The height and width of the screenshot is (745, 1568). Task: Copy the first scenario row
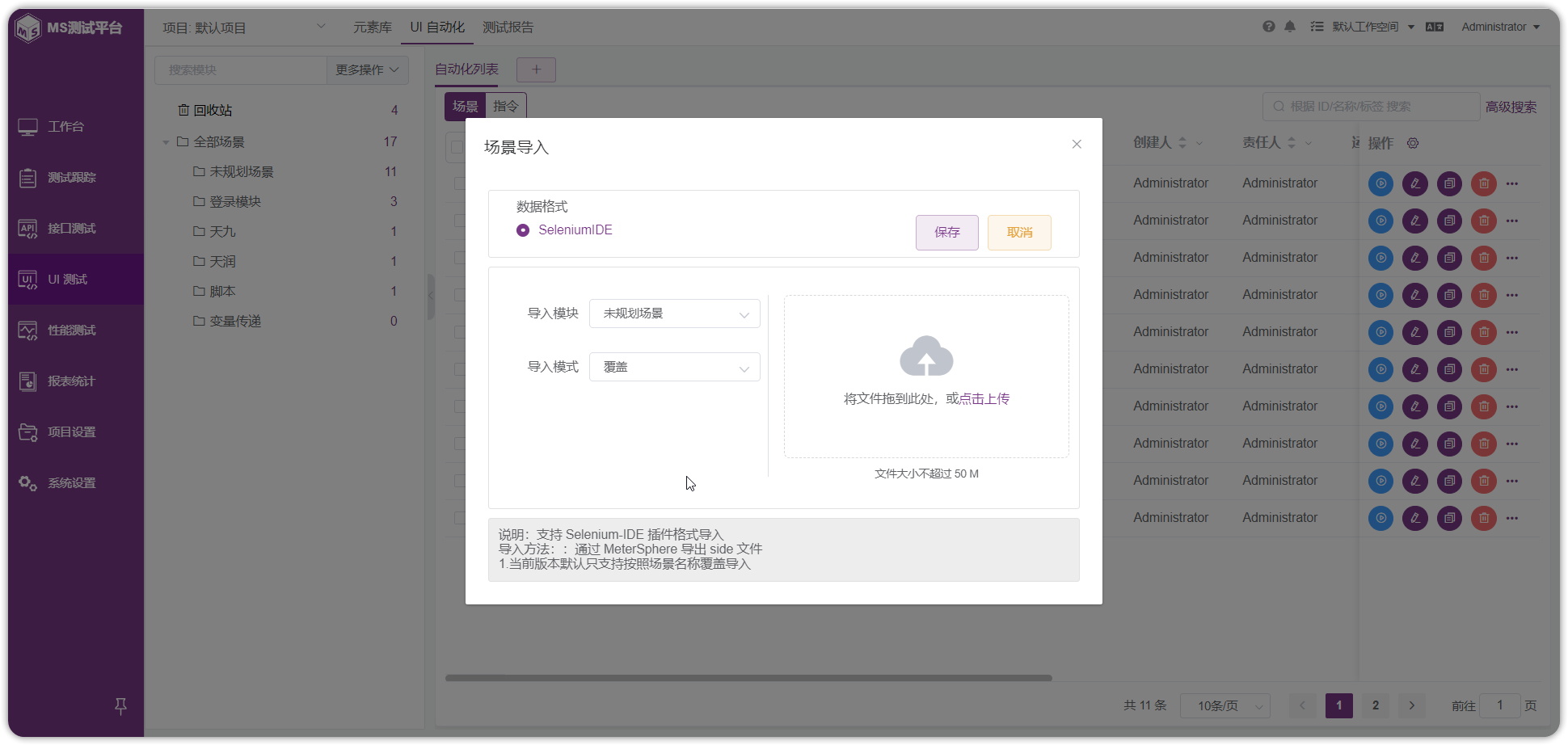(x=1450, y=183)
